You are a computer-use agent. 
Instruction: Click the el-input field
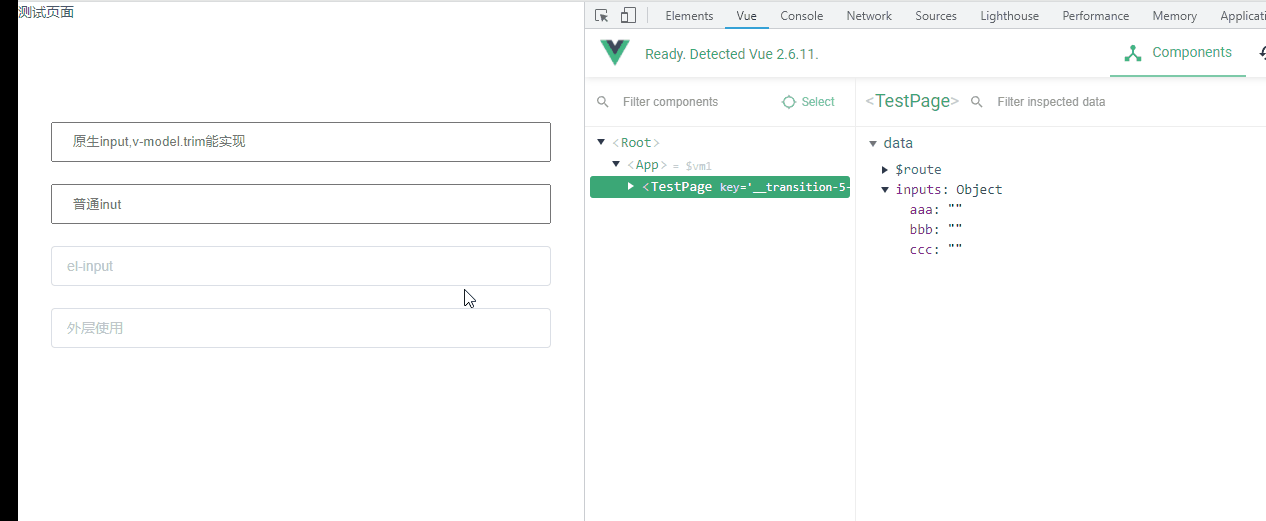coord(301,266)
